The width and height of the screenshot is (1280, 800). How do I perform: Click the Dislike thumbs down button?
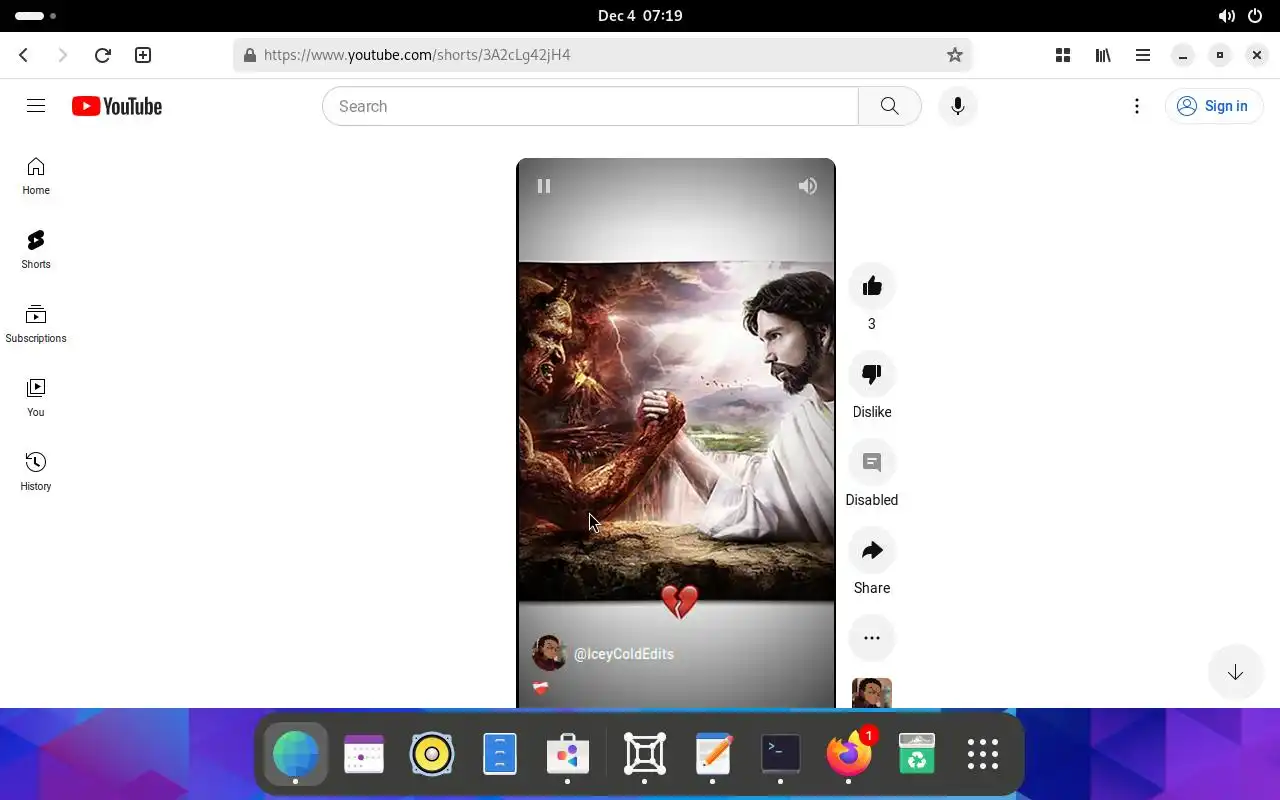point(872,375)
